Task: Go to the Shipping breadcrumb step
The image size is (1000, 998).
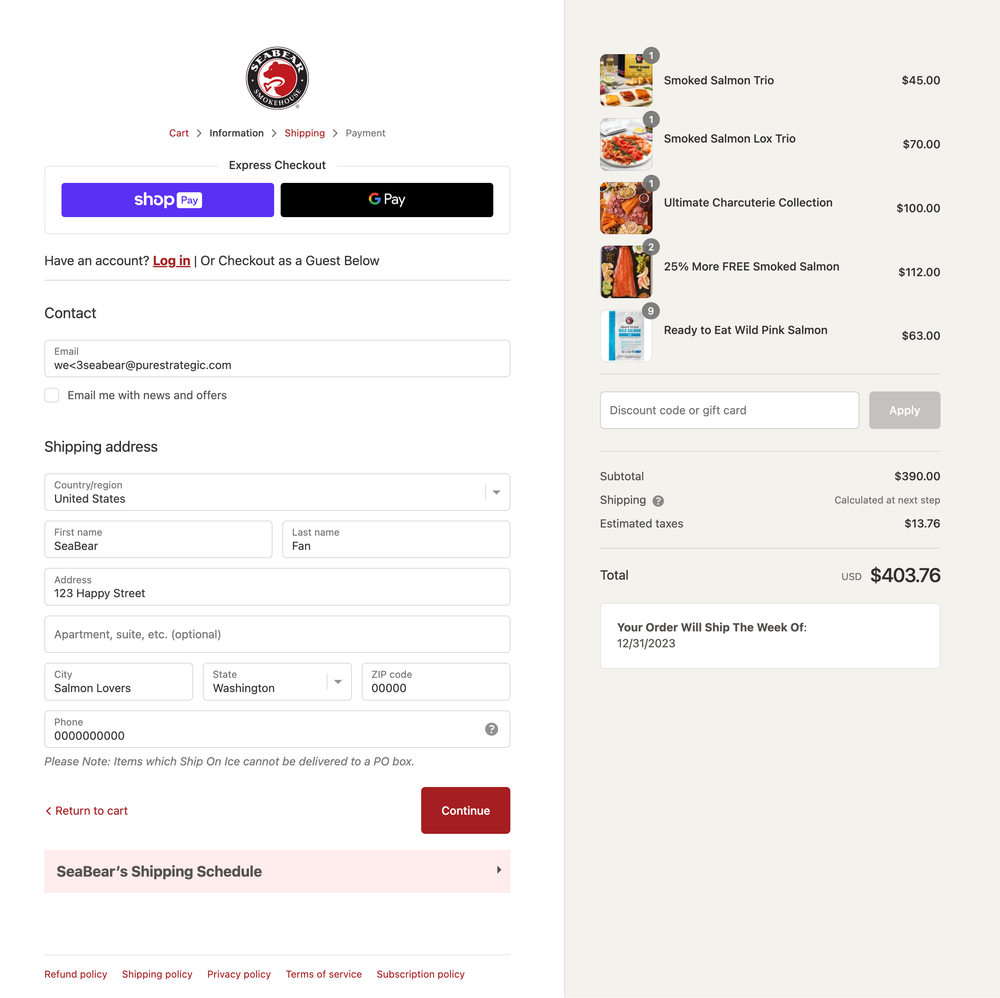Action: point(304,133)
